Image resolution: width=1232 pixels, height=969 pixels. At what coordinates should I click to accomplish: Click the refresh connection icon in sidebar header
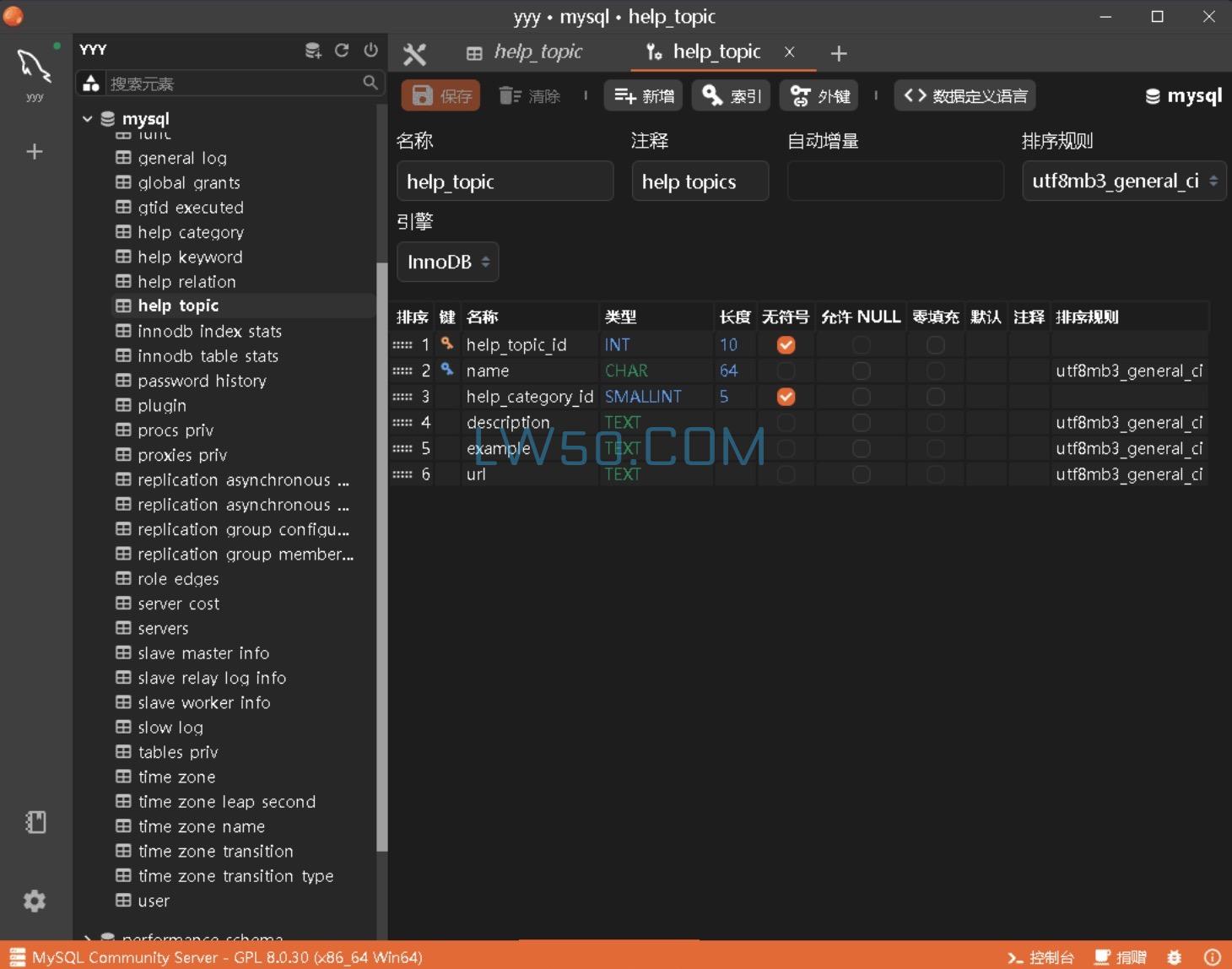342,51
